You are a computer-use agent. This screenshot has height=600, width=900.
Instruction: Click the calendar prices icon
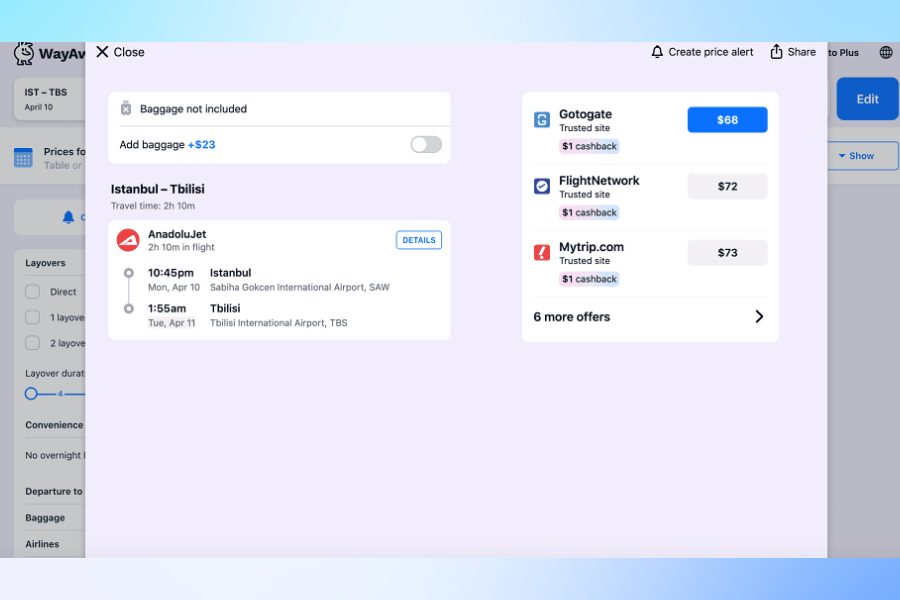[x=23, y=158]
